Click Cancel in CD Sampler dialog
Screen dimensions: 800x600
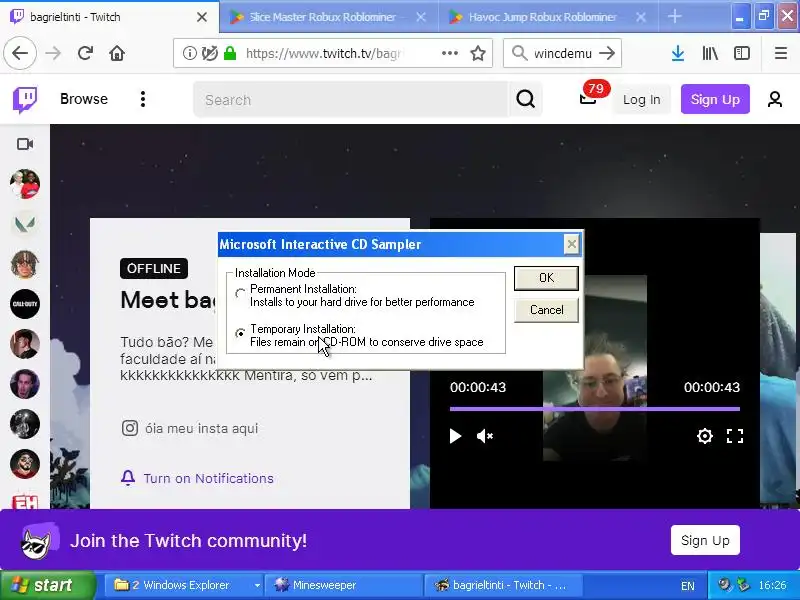546,310
